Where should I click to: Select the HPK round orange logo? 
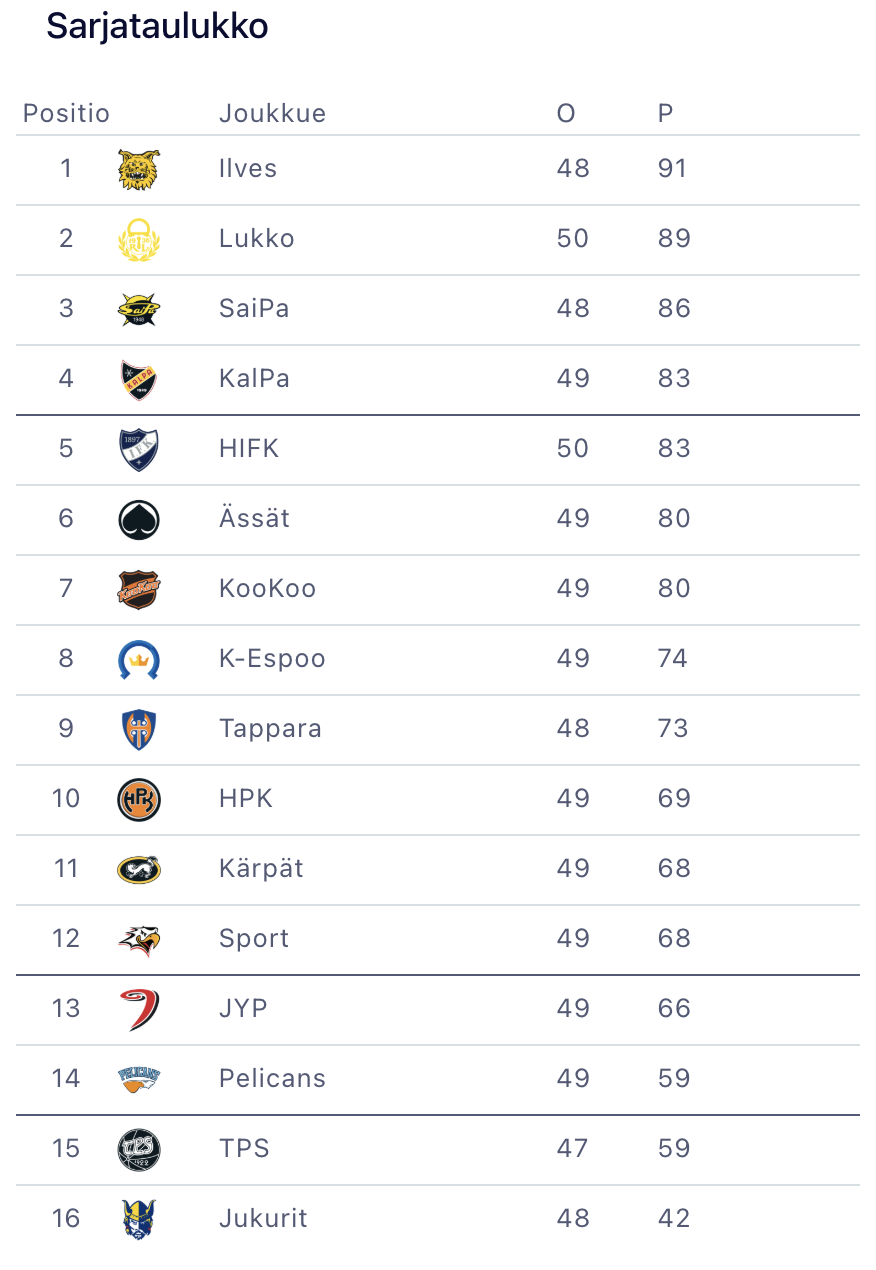tap(139, 800)
